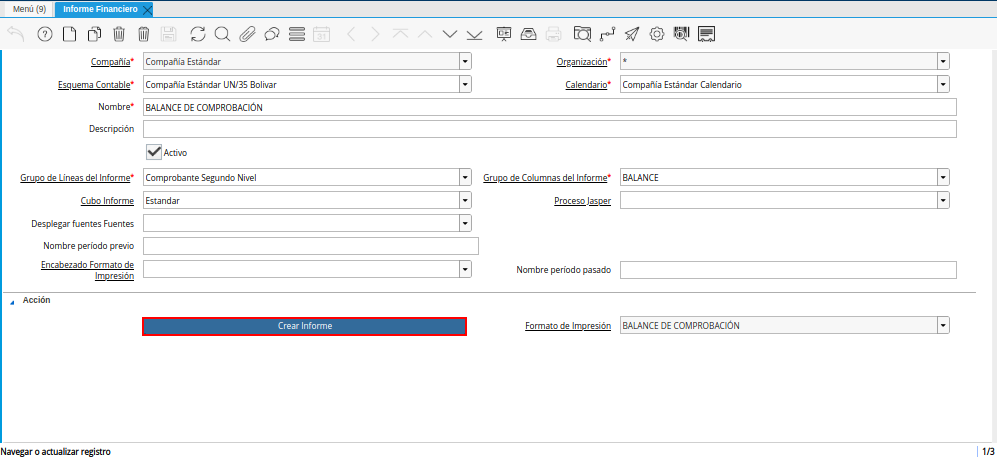The image size is (997, 458).
Task: Uncheck the Activo checkbox
Action: [154, 152]
